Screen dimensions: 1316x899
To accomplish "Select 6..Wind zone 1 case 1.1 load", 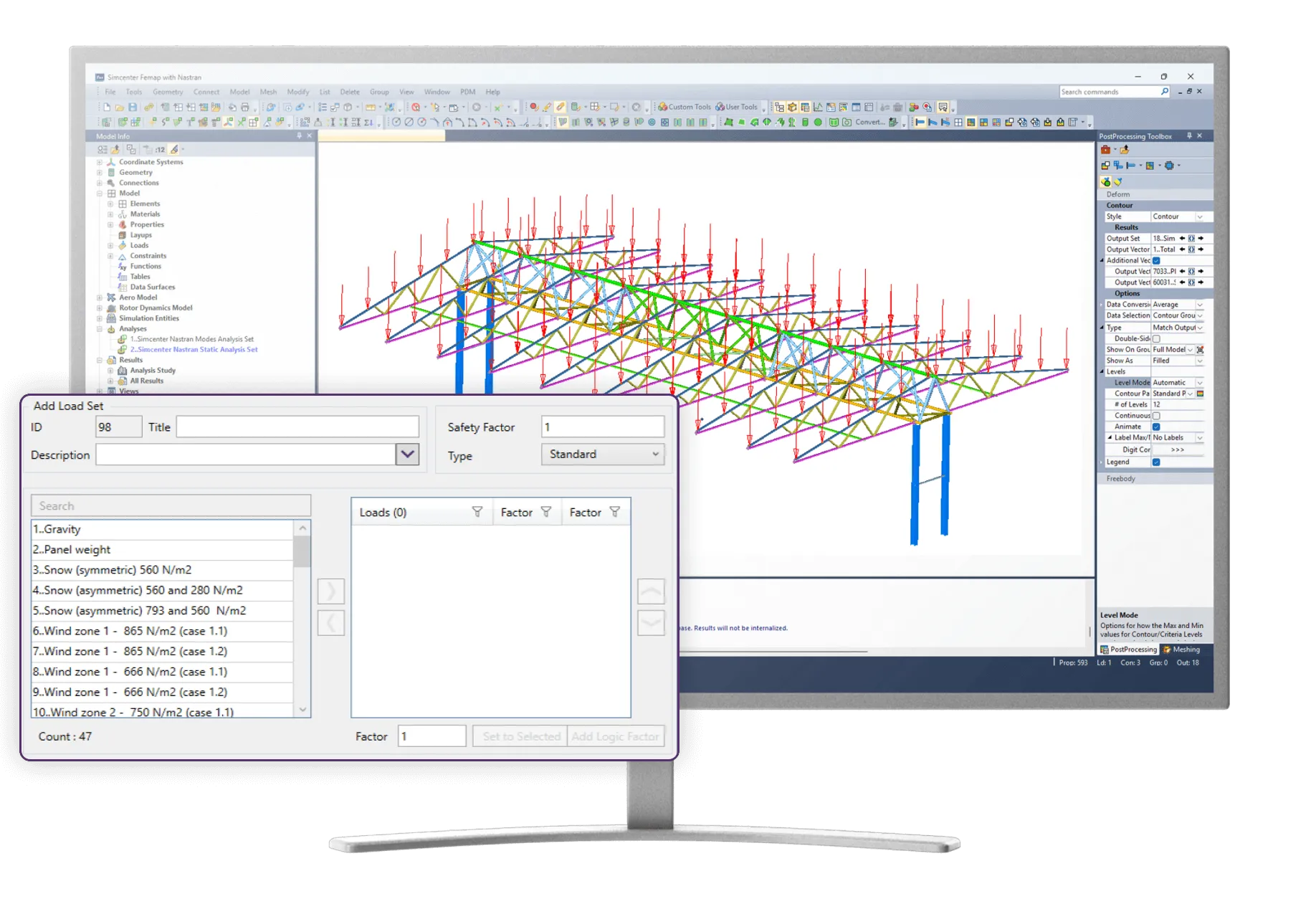I will coord(162,631).
